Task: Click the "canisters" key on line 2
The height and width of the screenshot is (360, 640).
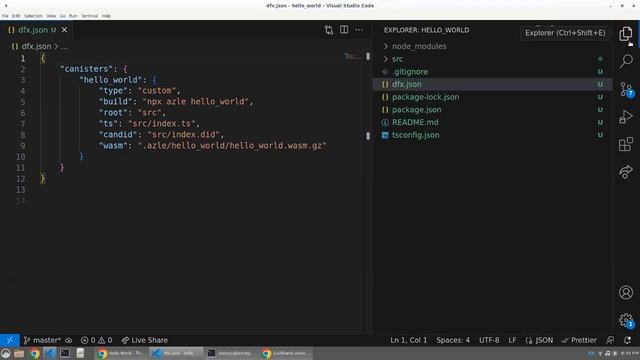Action: (86, 69)
